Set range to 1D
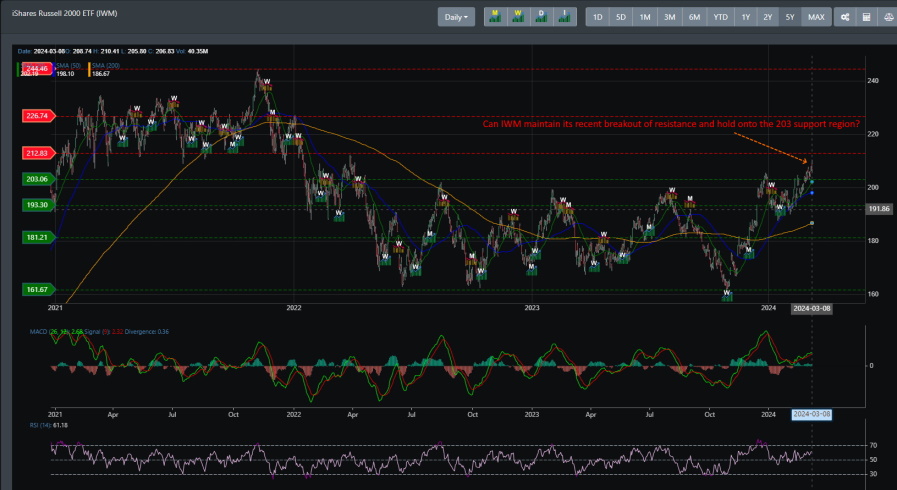The image size is (897, 490). tap(597, 17)
